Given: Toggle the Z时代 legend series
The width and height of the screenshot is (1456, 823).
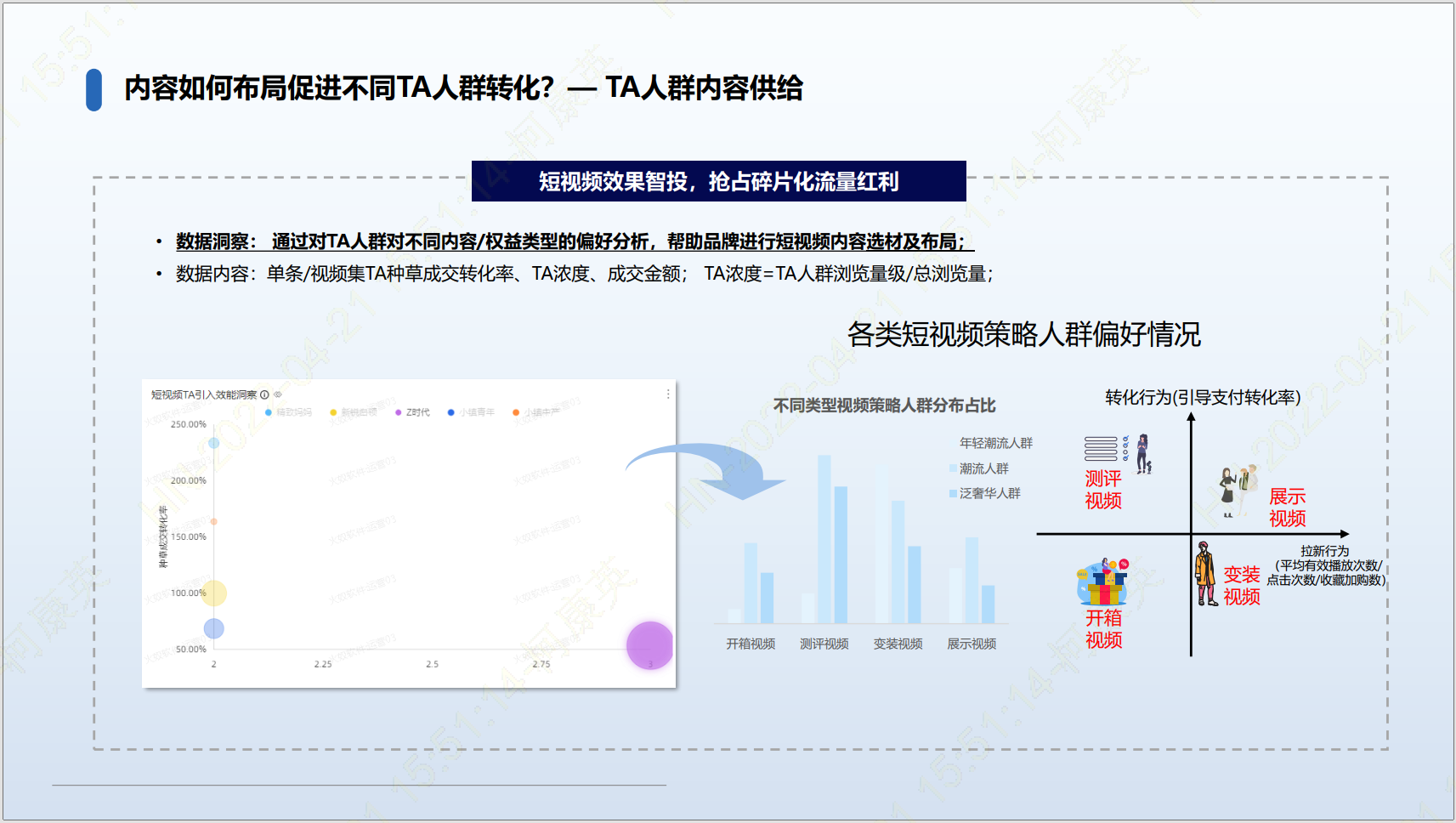Looking at the screenshot, I should click(x=412, y=412).
